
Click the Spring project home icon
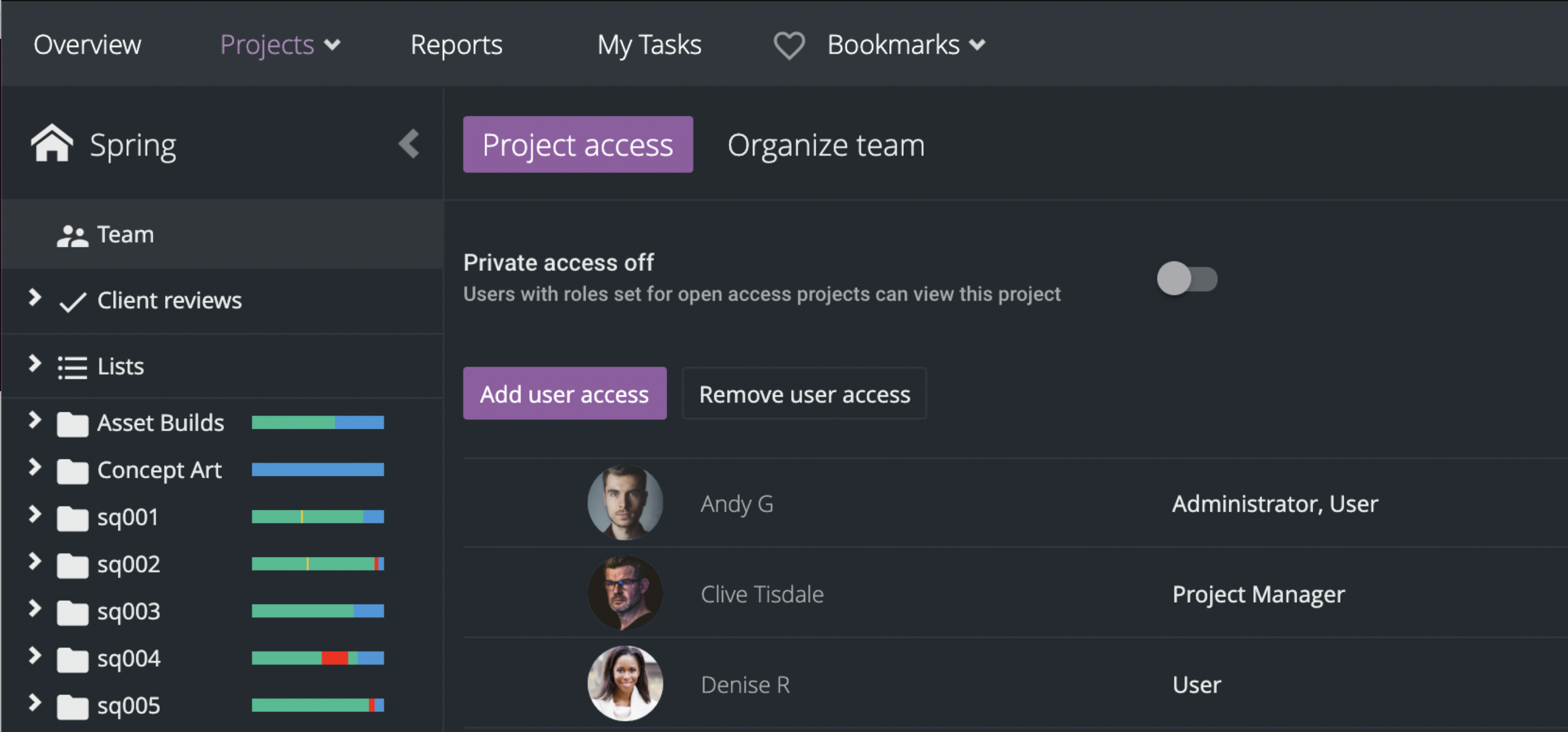(52, 144)
